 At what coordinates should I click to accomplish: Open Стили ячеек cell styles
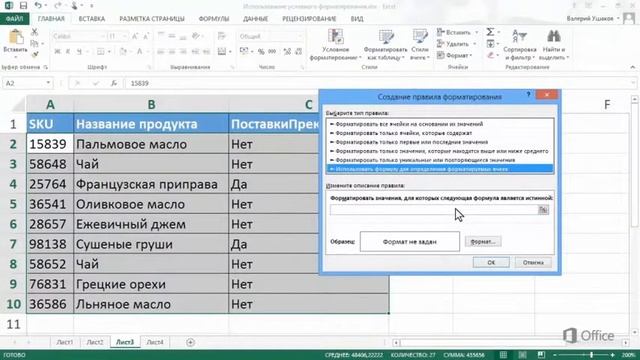click(x=420, y=44)
